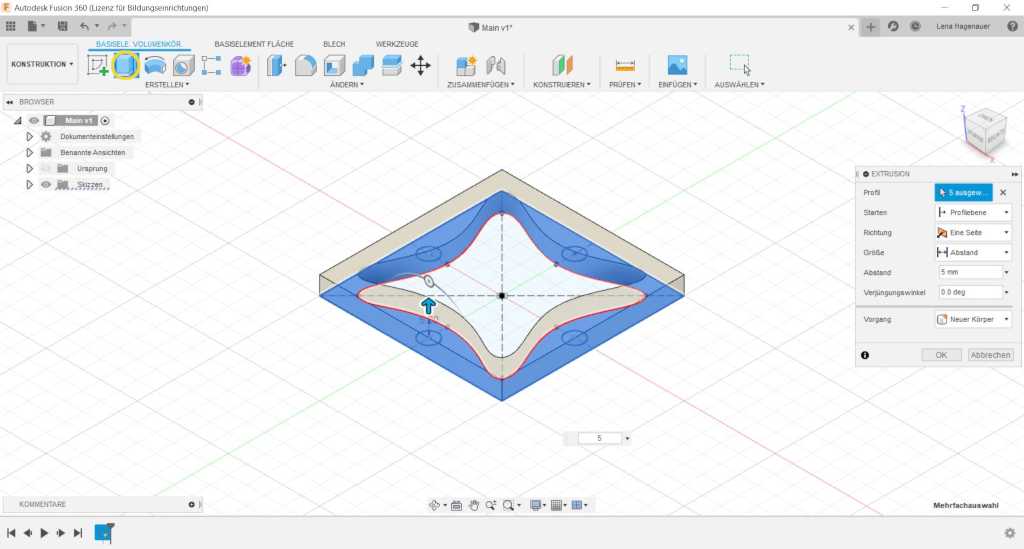Select the Offset Face tool

(x=392, y=65)
